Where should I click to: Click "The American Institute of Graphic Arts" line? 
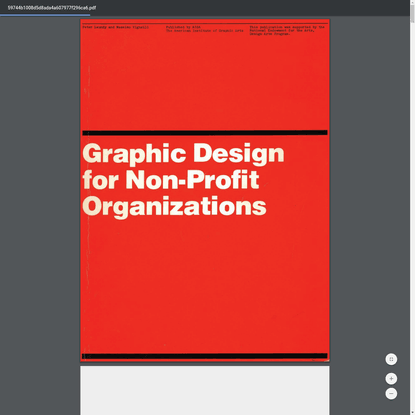point(205,31)
